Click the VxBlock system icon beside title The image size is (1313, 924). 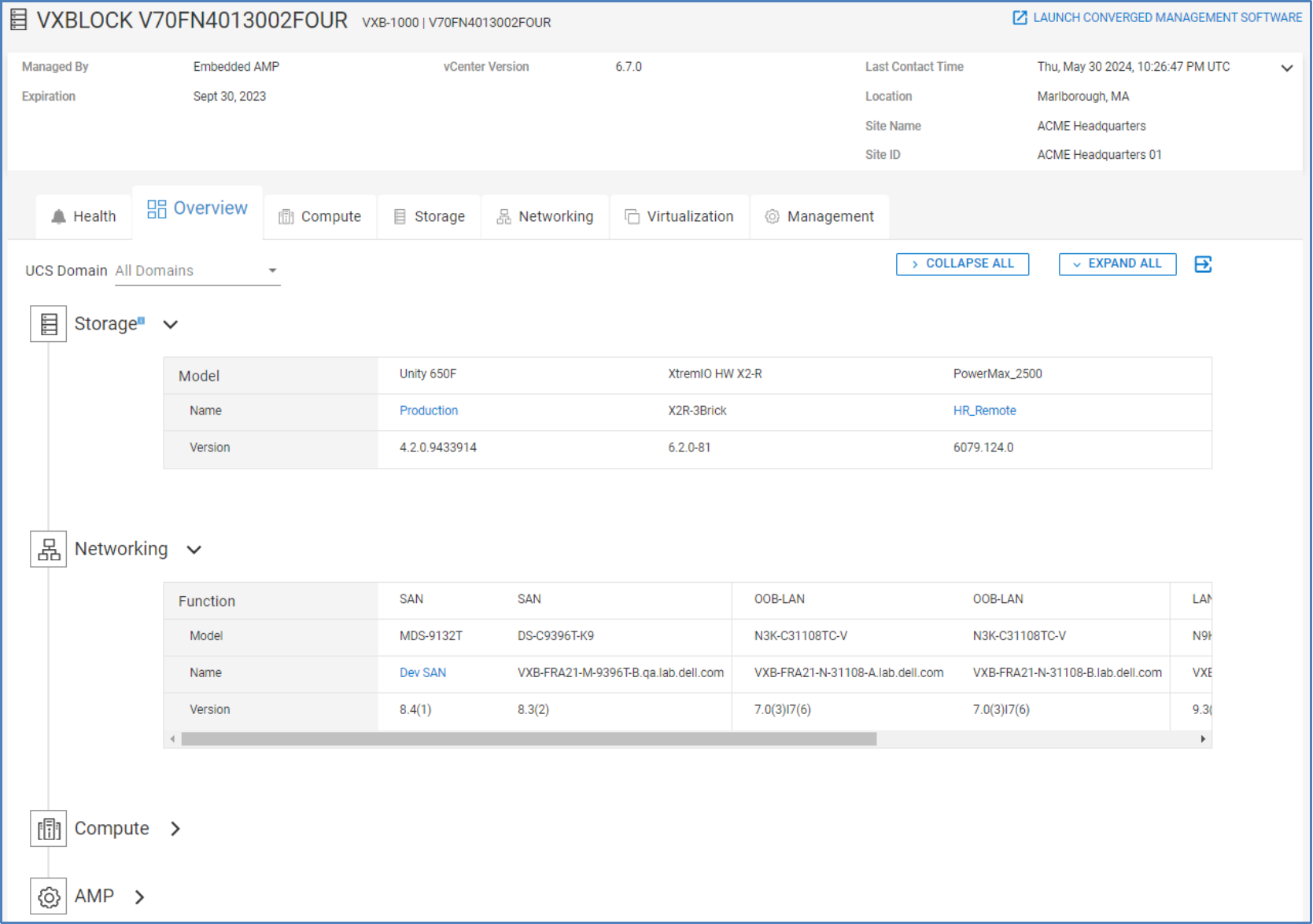(18, 20)
